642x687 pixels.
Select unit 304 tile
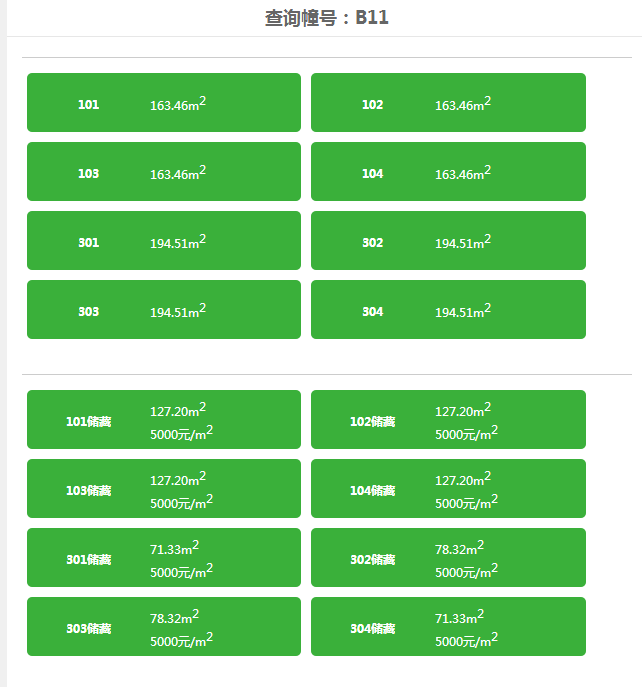448,309
